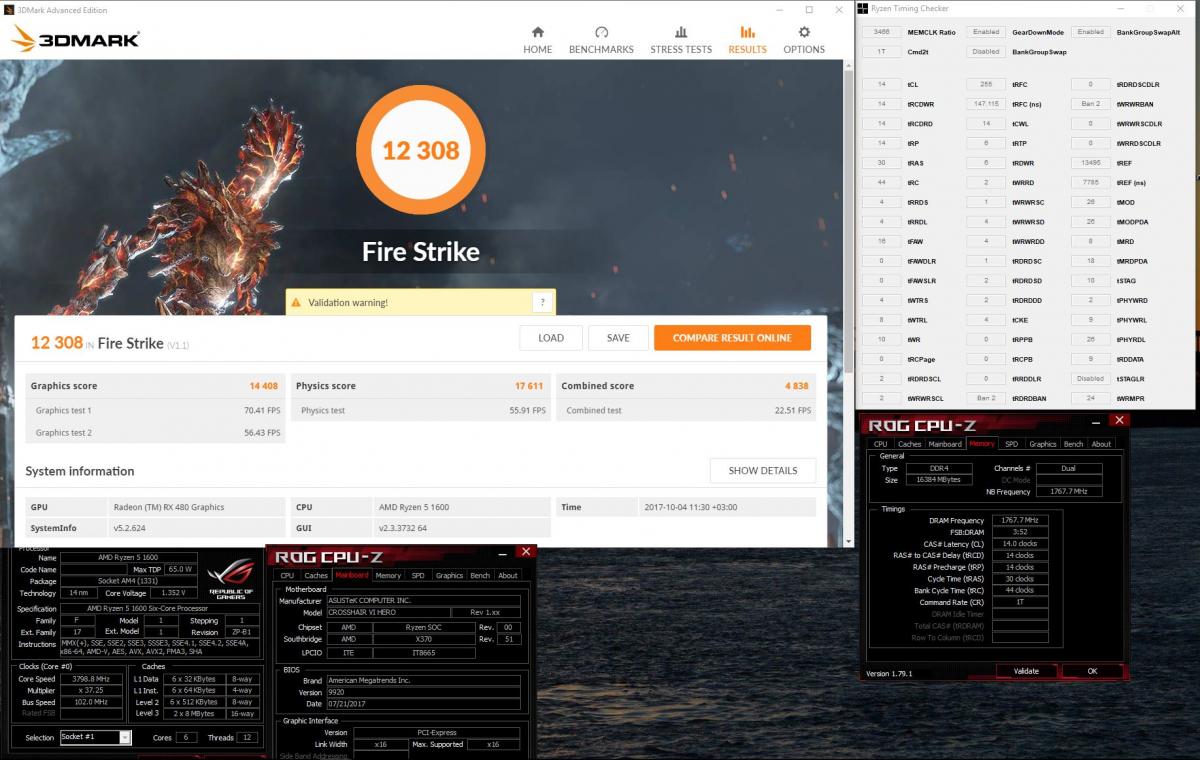Open the STRESS TESTS section
The image size is (1200, 760).
pos(681,40)
